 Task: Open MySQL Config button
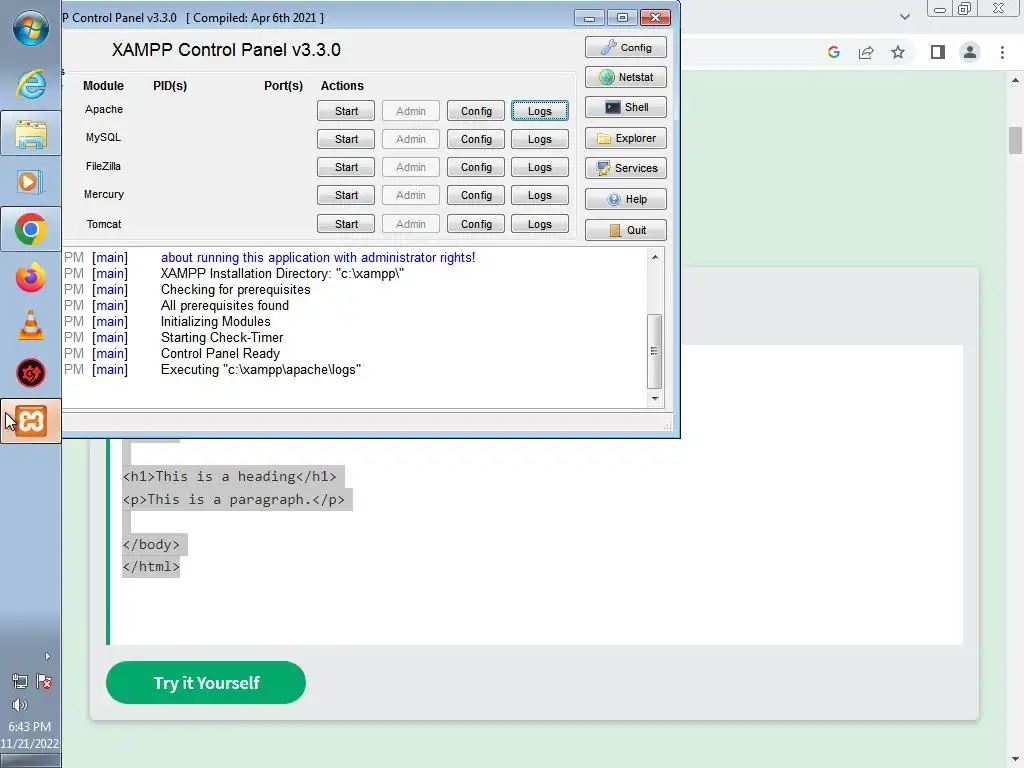click(x=476, y=139)
